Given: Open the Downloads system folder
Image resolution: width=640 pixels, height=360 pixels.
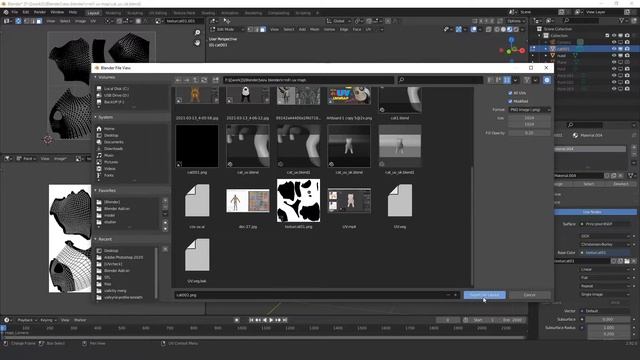Looking at the screenshot, I should click(113, 149).
